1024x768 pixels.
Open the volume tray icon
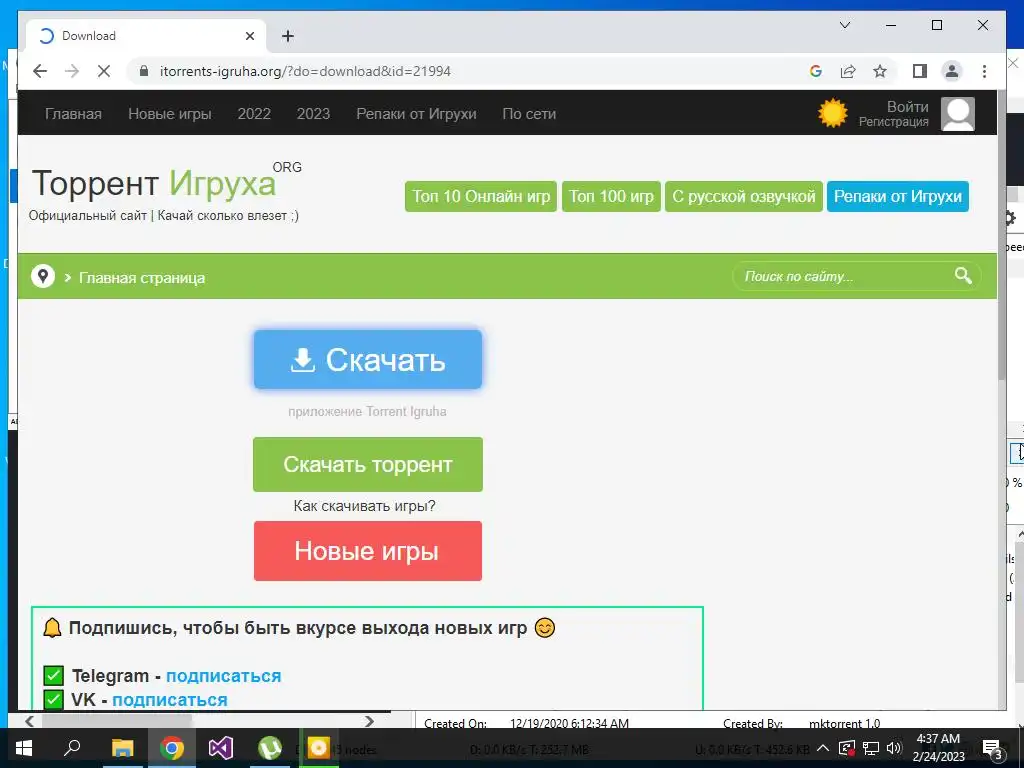[894, 748]
